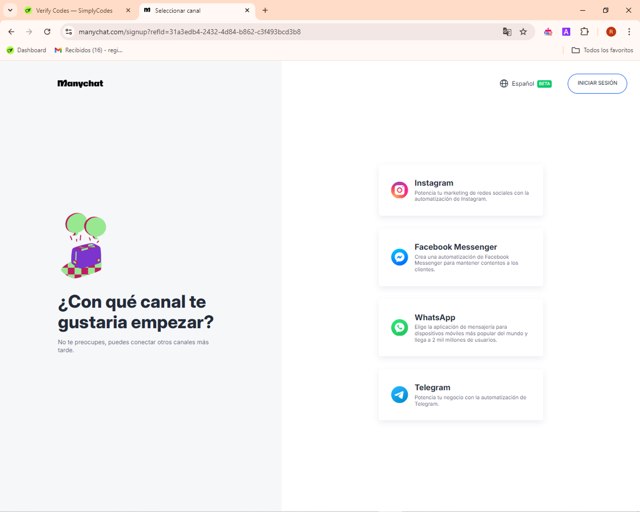Image resolution: width=640 pixels, height=512 pixels.
Task: Click the Manychat logo
Action: click(x=80, y=83)
